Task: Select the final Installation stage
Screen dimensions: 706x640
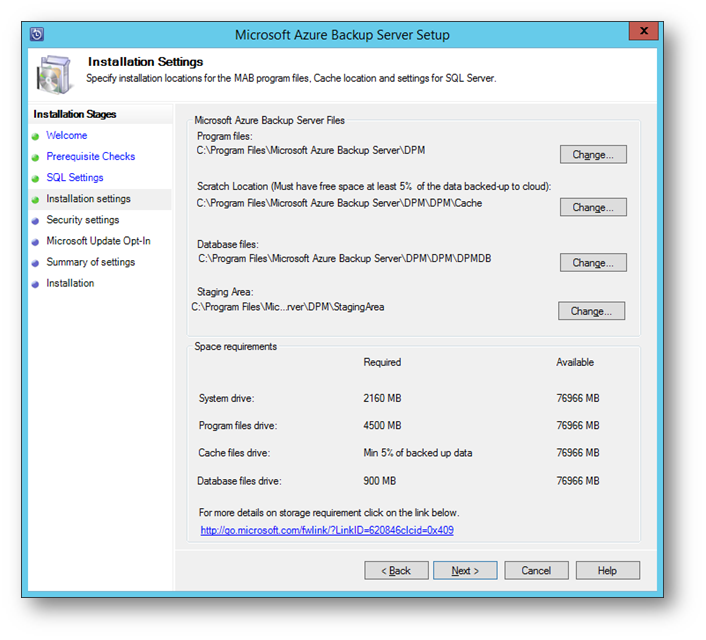Action: click(70, 283)
